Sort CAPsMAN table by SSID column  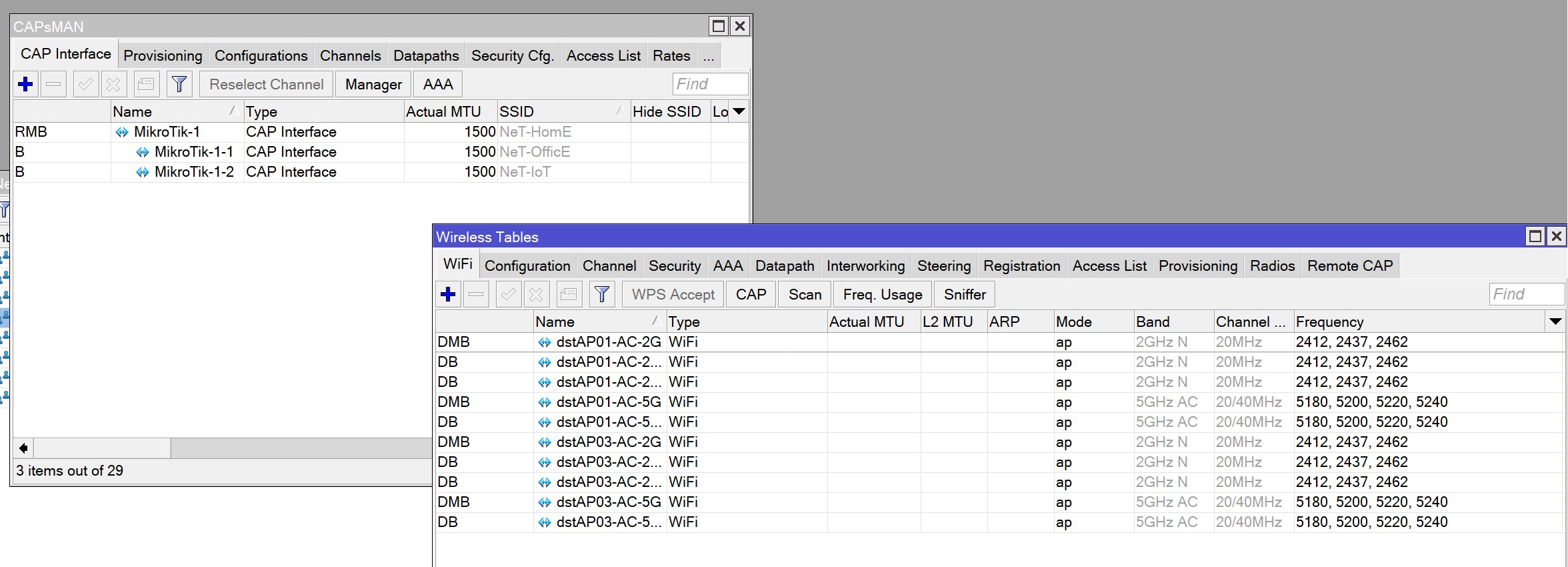[x=563, y=111]
